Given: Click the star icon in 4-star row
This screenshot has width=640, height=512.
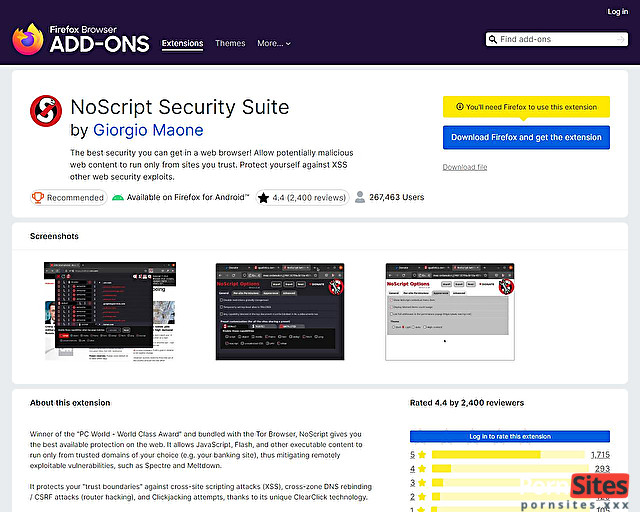Looking at the screenshot, I should click(x=422, y=468).
